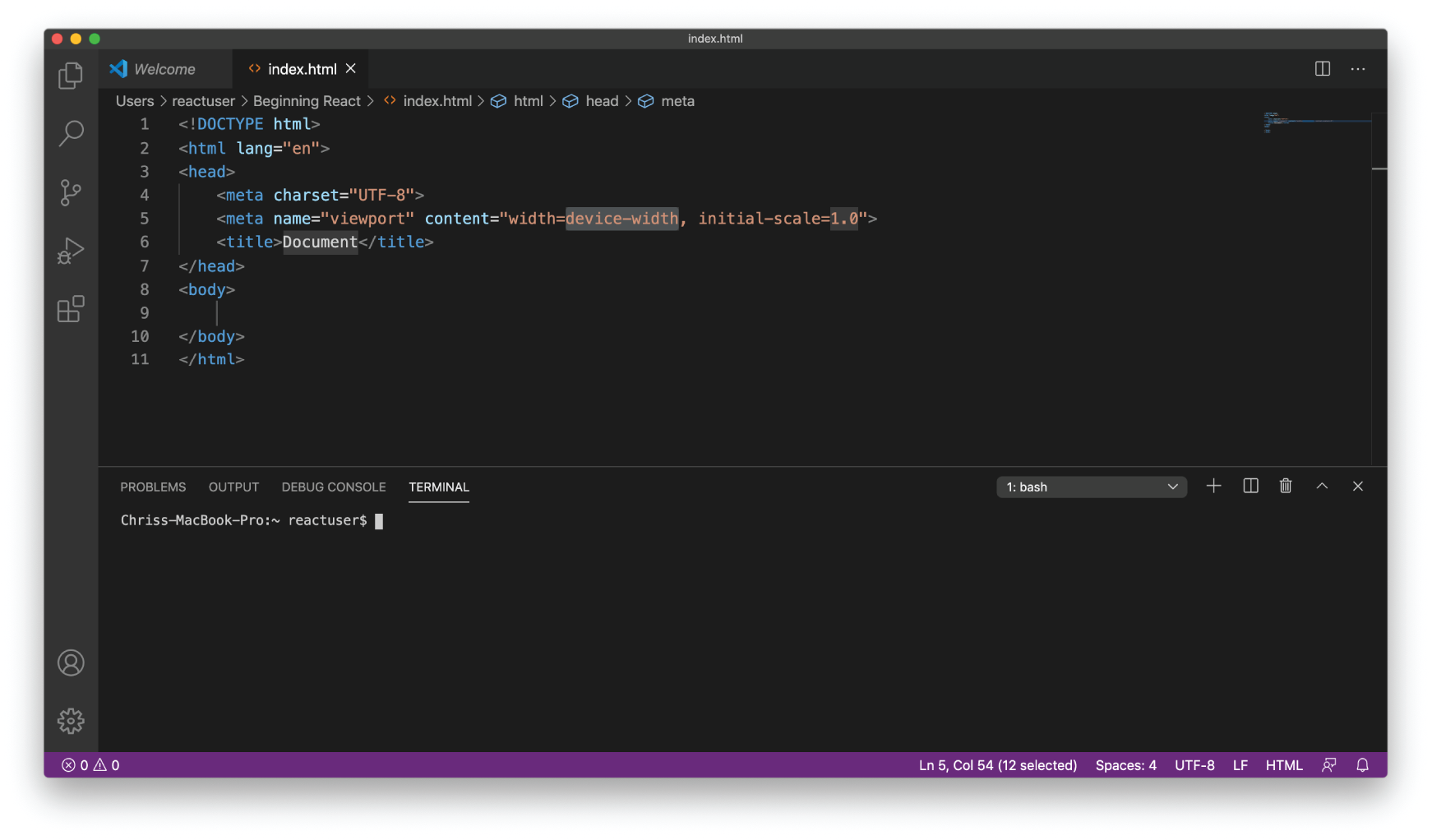Expand the head breadcrumb in the path bar

[x=601, y=100]
